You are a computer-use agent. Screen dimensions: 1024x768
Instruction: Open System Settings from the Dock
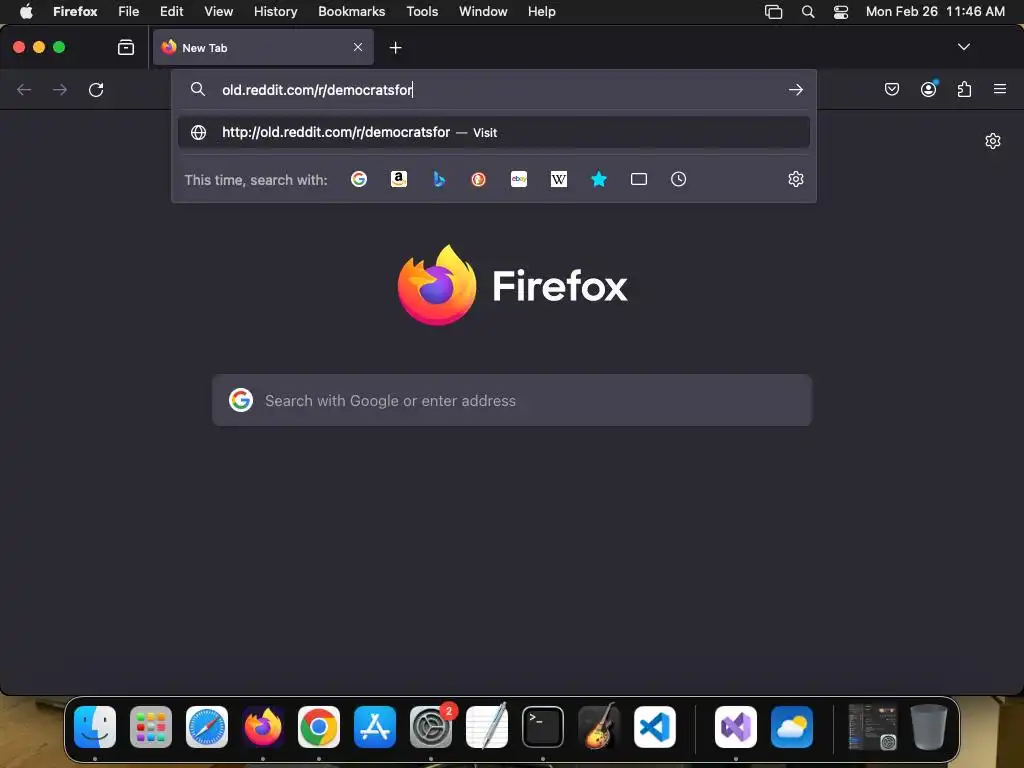tap(431, 727)
